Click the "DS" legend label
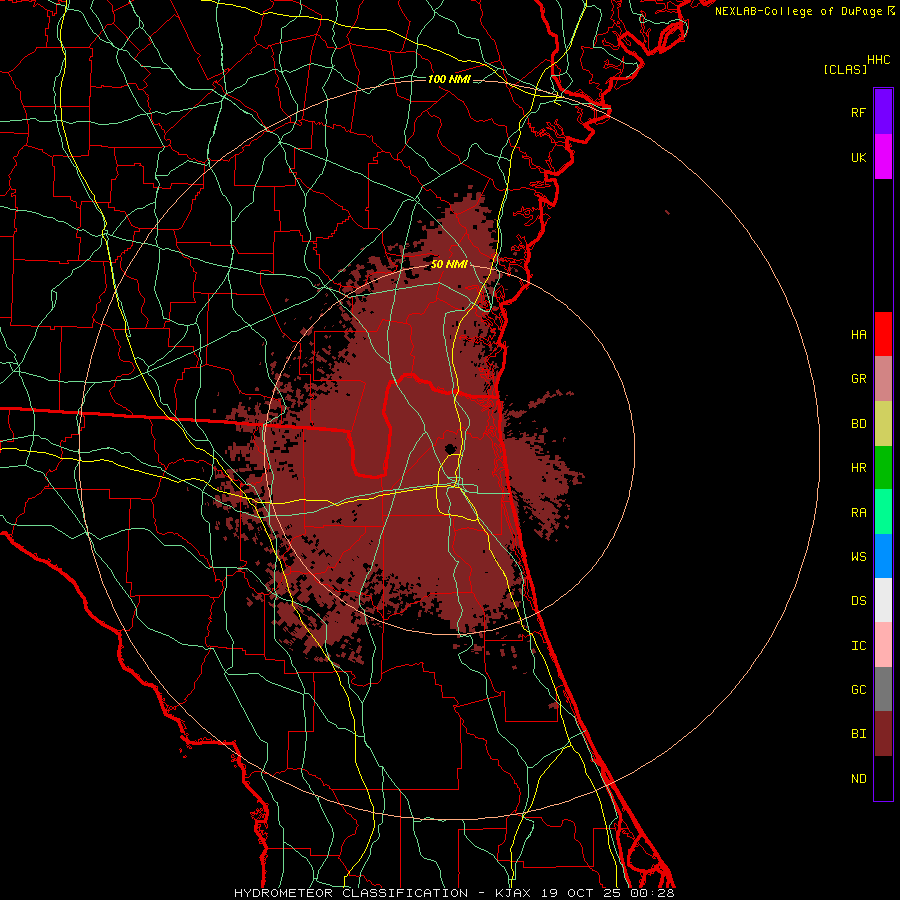The height and width of the screenshot is (900, 900). [x=858, y=601]
